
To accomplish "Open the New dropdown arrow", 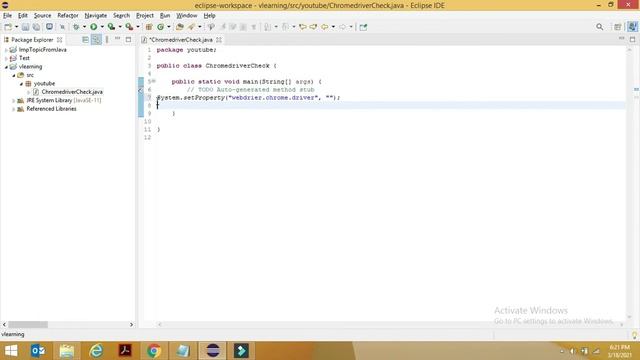I will [x=16, y=27].
